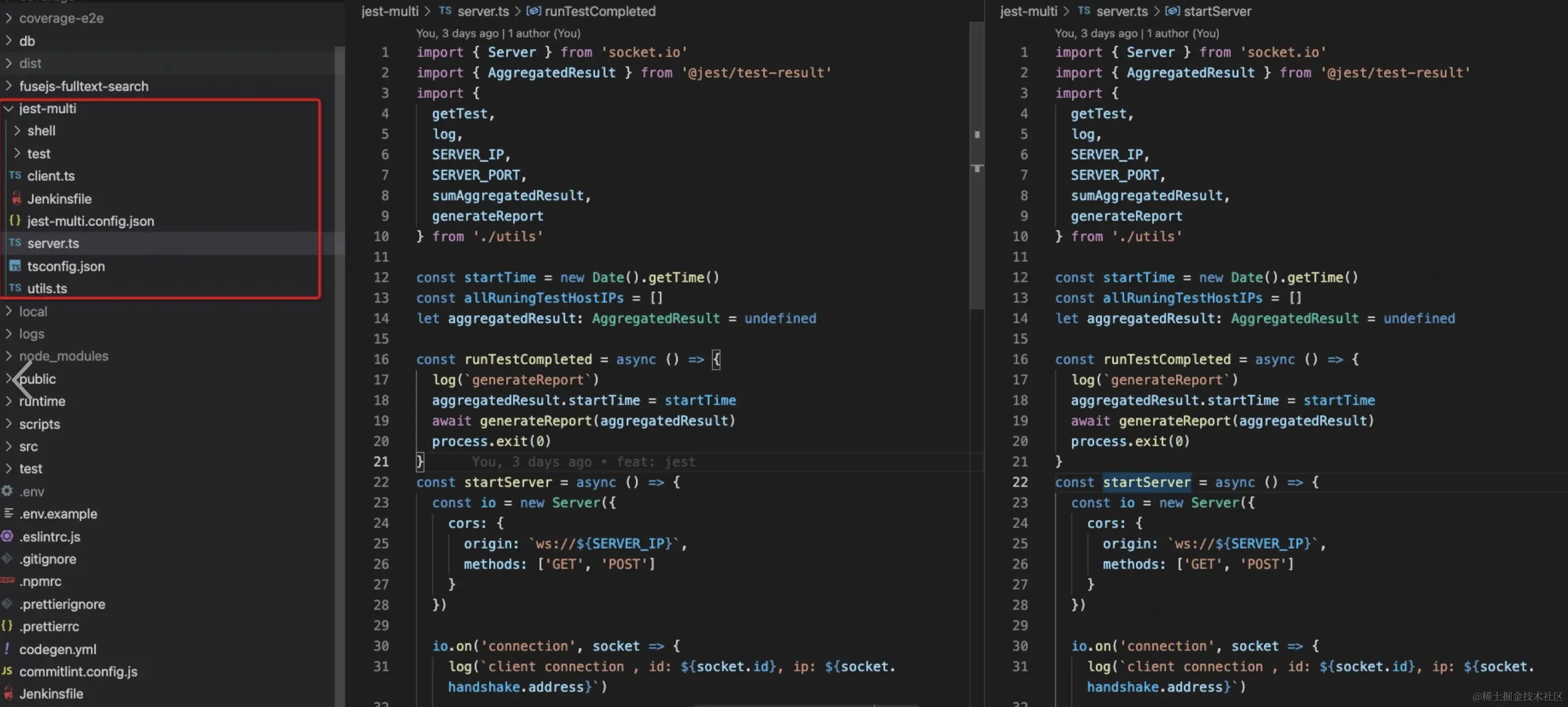Click the JS icon beside commitlint.config.js
The height and width of the screenshot is (707, 1568).
pos(7,671)
